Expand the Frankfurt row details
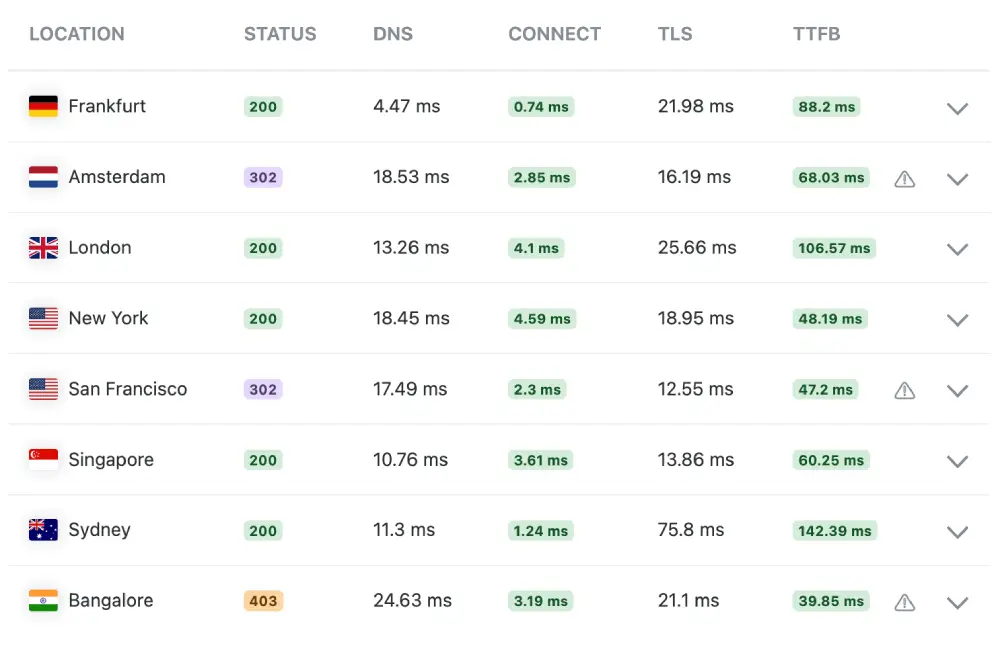This screenshot has width=1000, height=649. point(957,109)
